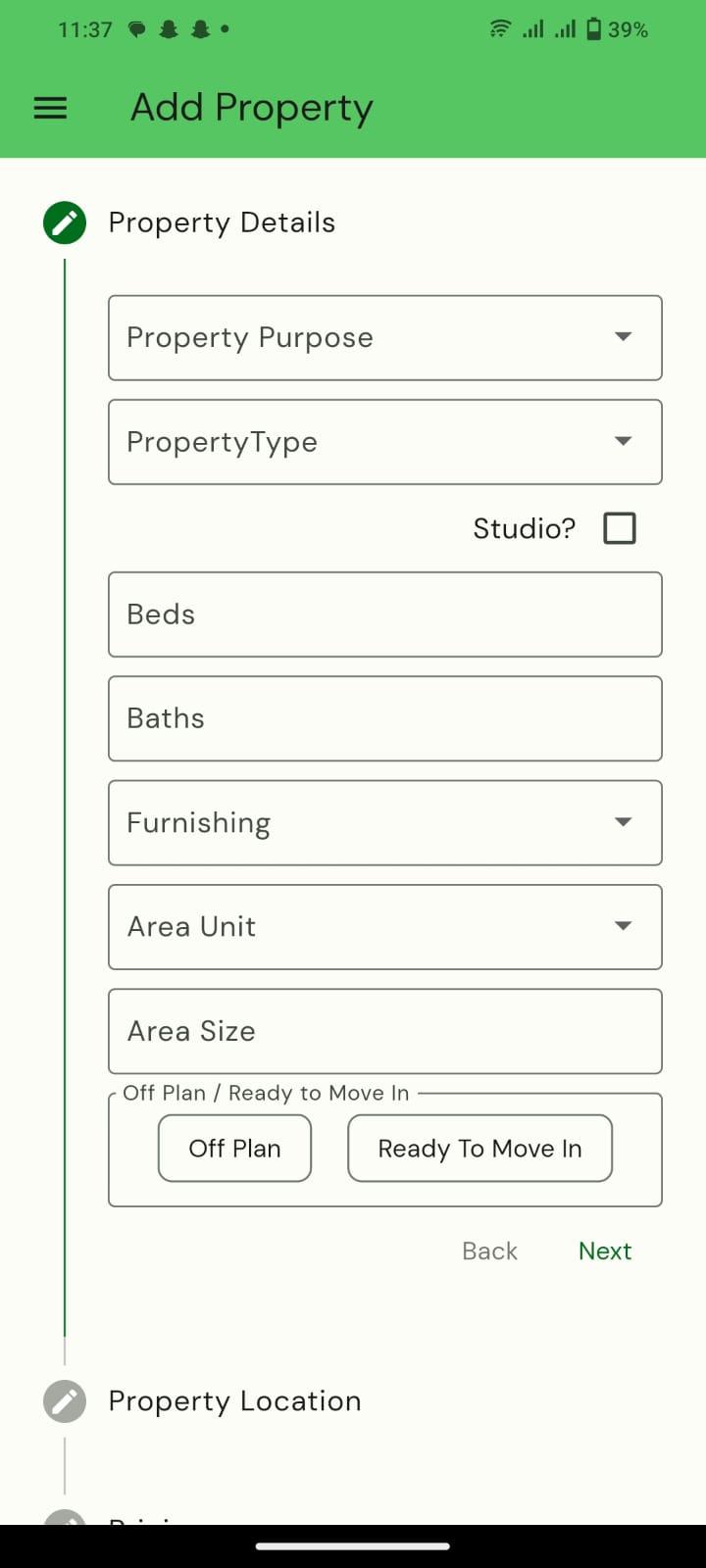Tap the Furnishing dropdown arrow icon

(623, 822)
